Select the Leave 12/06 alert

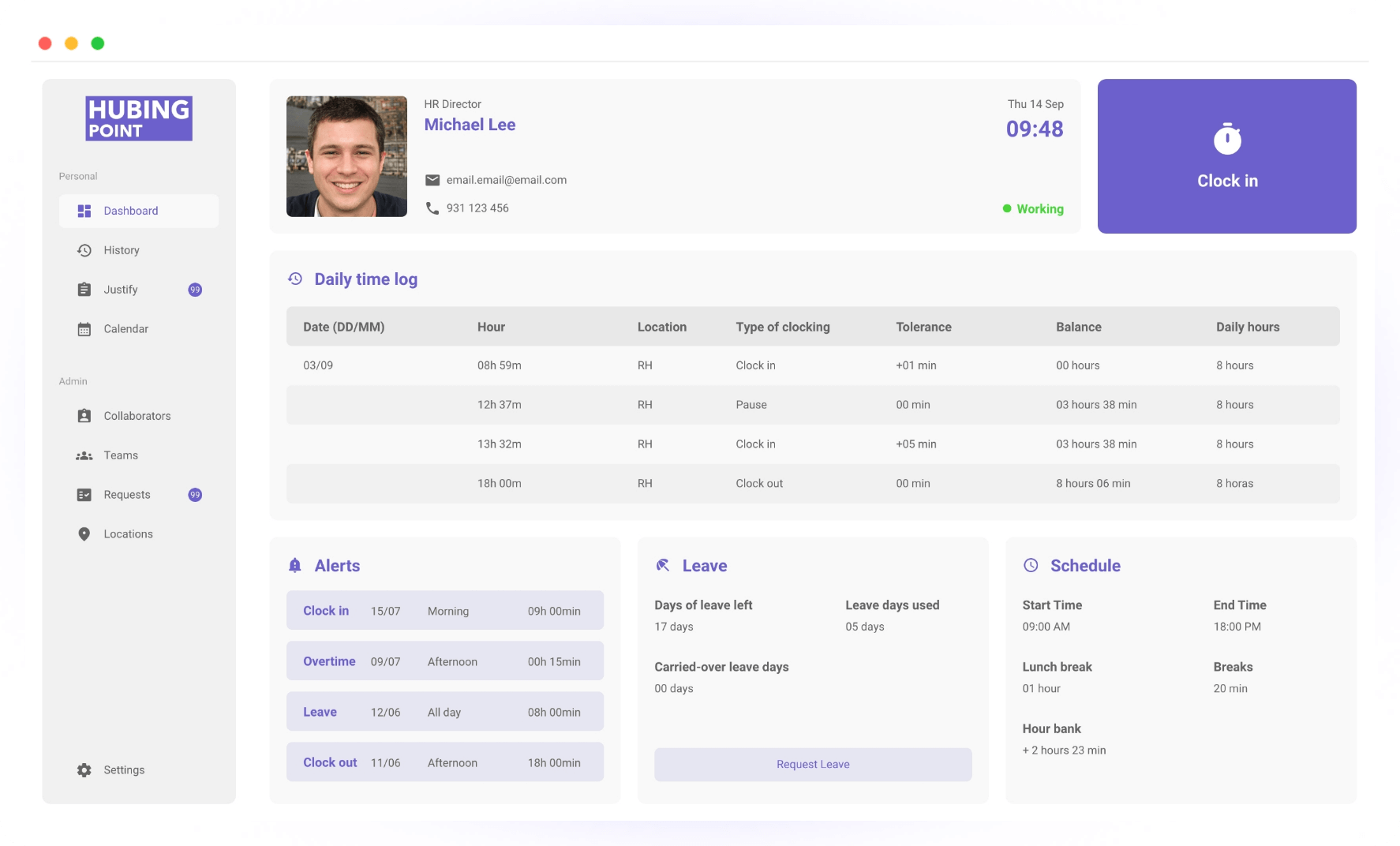[x=445, y=712]
